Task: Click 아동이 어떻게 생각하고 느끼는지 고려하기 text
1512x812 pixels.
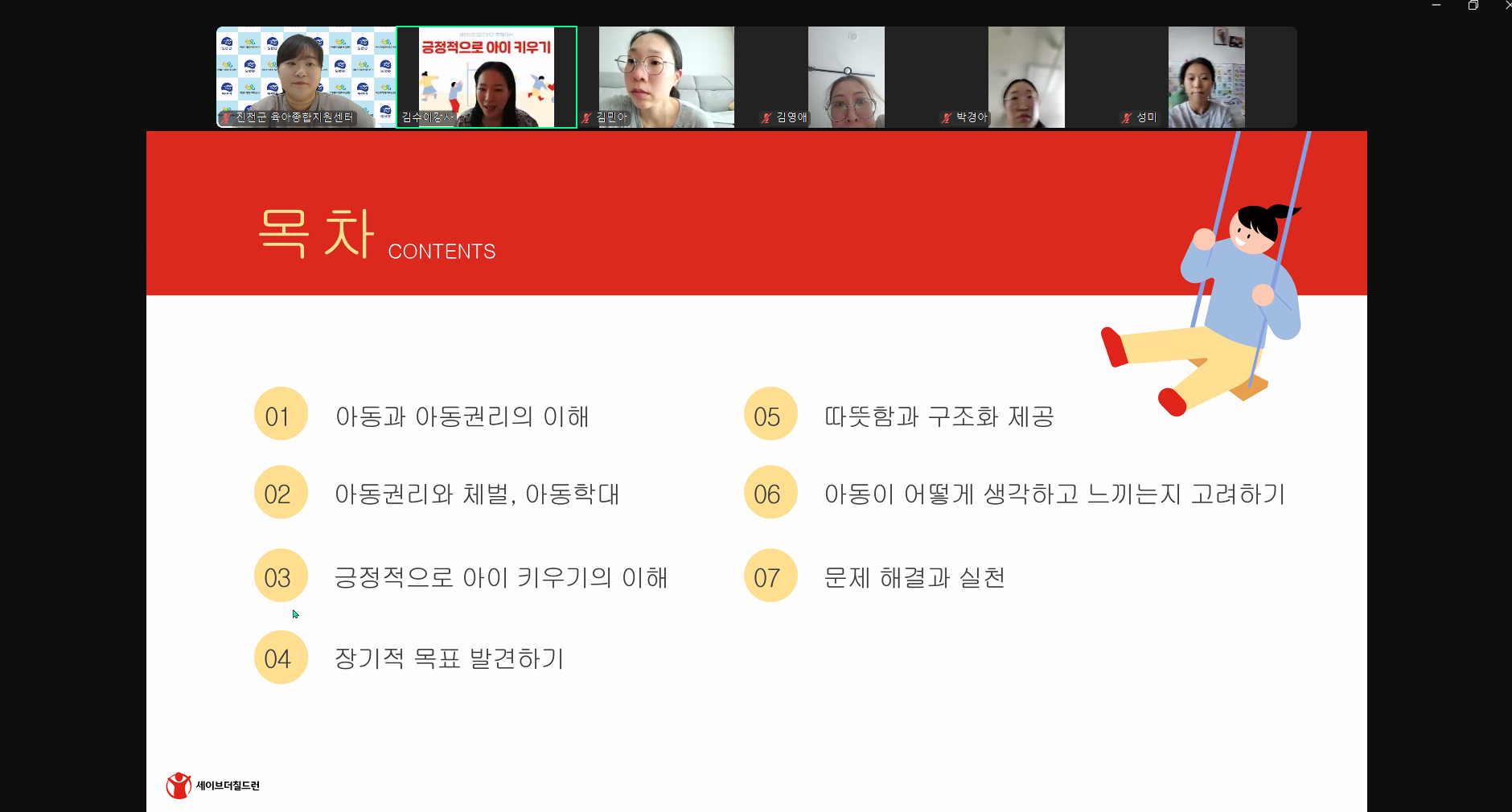Action: [1055, 494]
